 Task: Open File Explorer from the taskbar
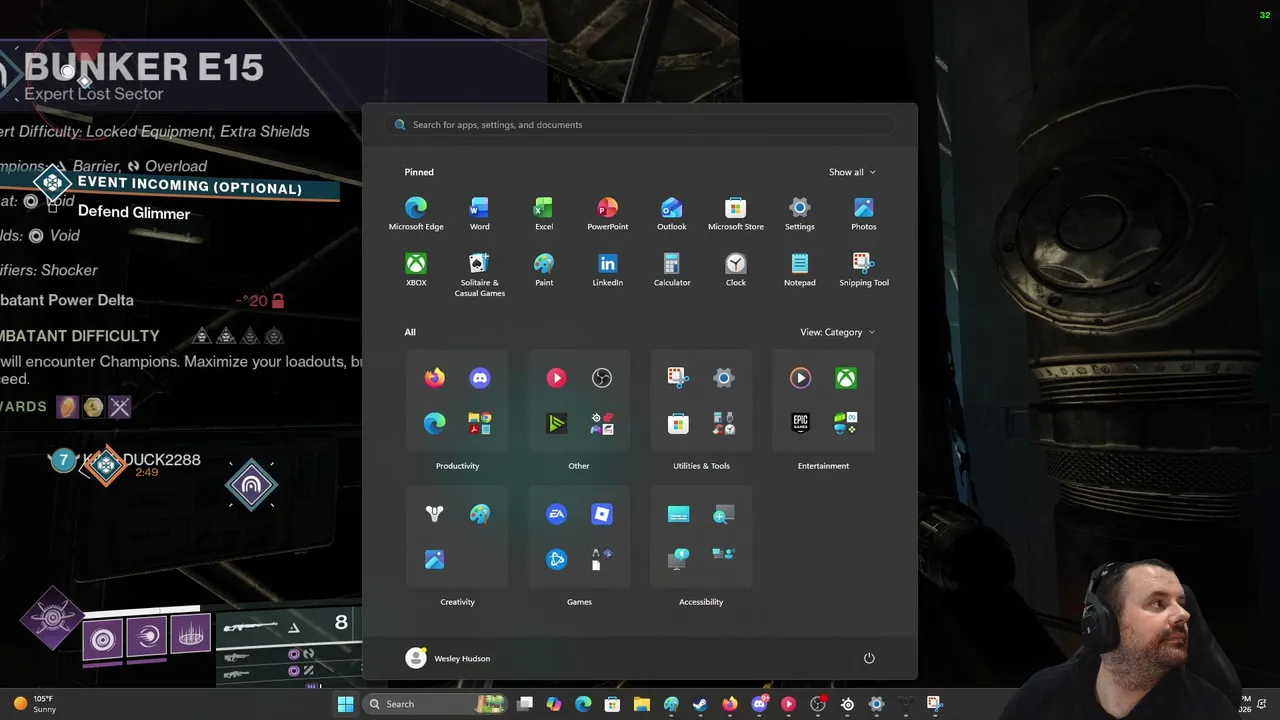(x=642, y=704)
